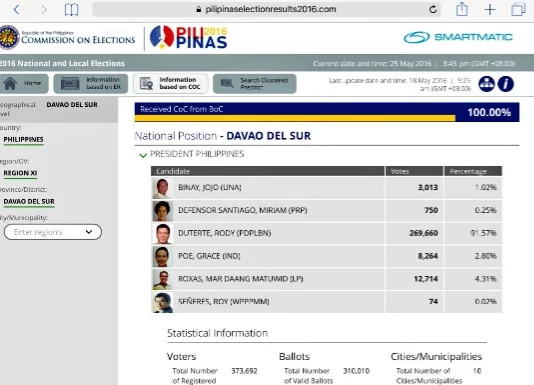Click the Cities/Municipalities heading
The width and height of the screenshot is (534, 385).
click(x=436, y=357)
